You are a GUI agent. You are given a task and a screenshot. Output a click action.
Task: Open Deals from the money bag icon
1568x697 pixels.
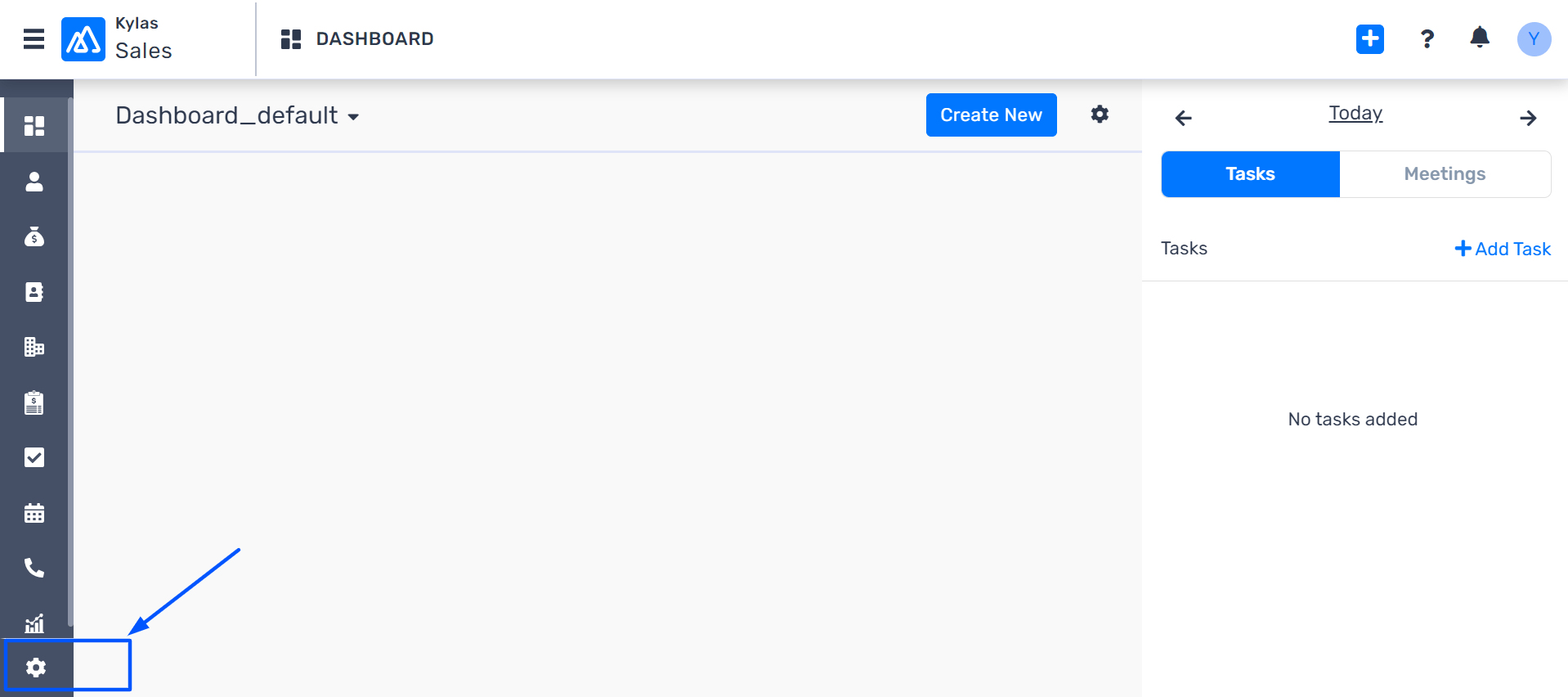34,236
